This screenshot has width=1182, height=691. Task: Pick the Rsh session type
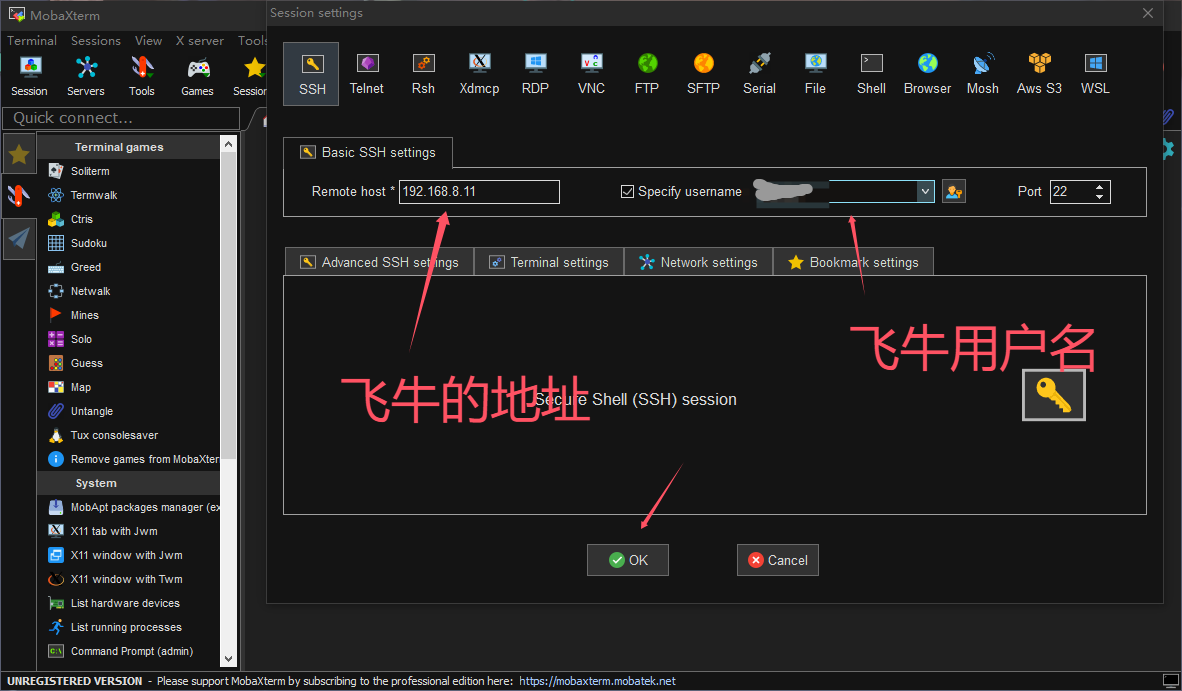[x=423, y=74]
